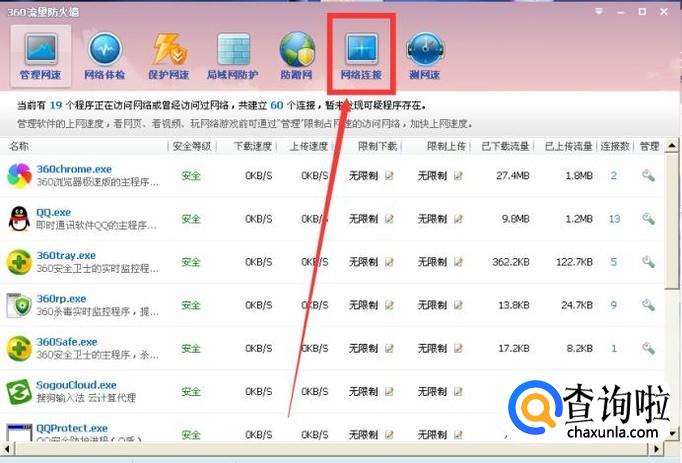Open manage tool for QQ.exe
The height and width of the screenshot is (463, 682).
click(x=648, y=219)
